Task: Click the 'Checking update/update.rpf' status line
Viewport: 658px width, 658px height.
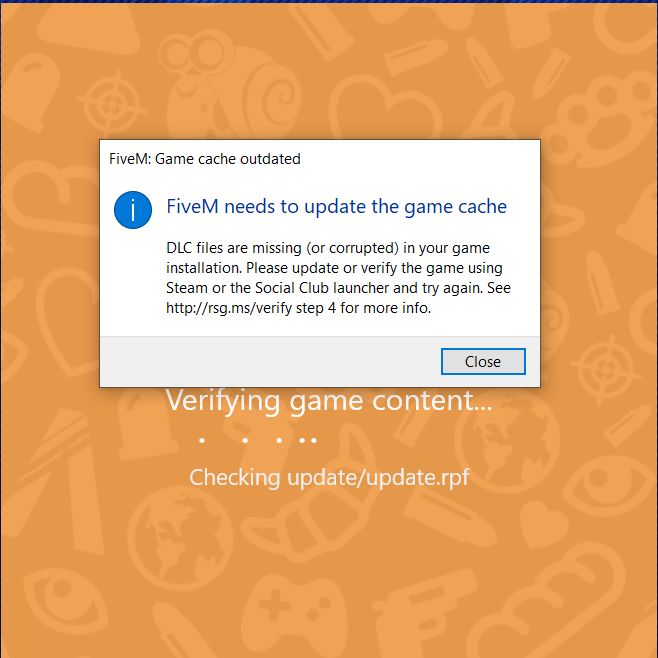Action: 329,478
